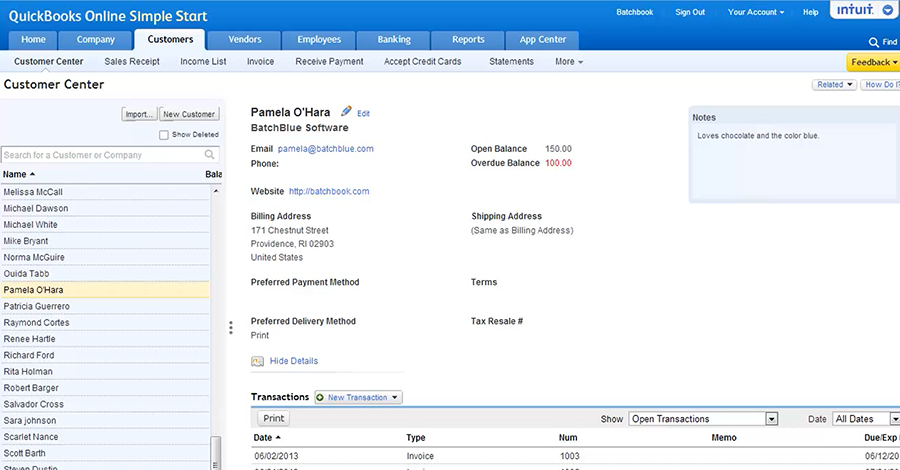Click the magnifier icon in customer search box
Screen dimensions: 900x470
click(x=210, y=154)
